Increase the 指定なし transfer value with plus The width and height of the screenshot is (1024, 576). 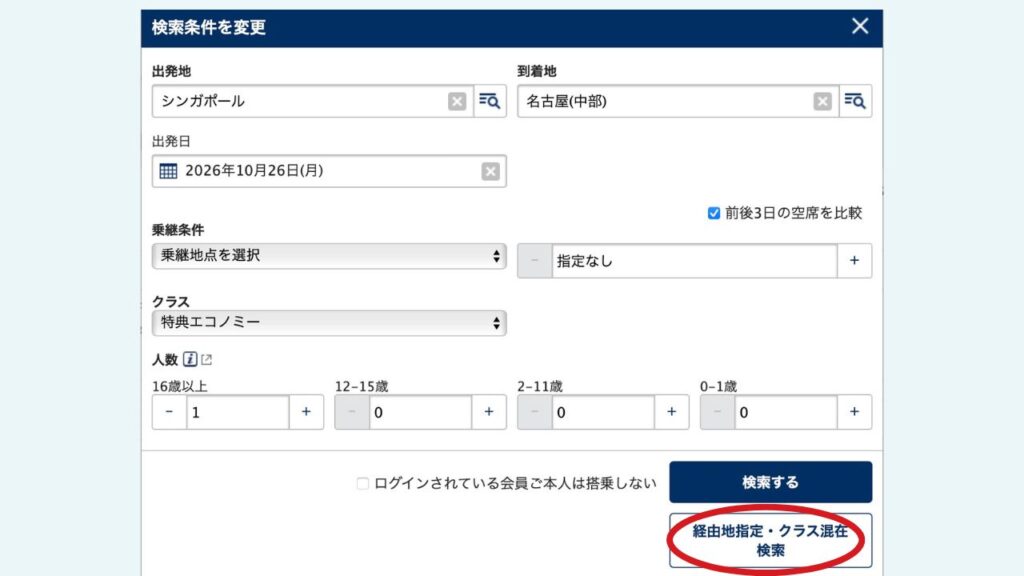pyautogui.click(x=854, y=260)
